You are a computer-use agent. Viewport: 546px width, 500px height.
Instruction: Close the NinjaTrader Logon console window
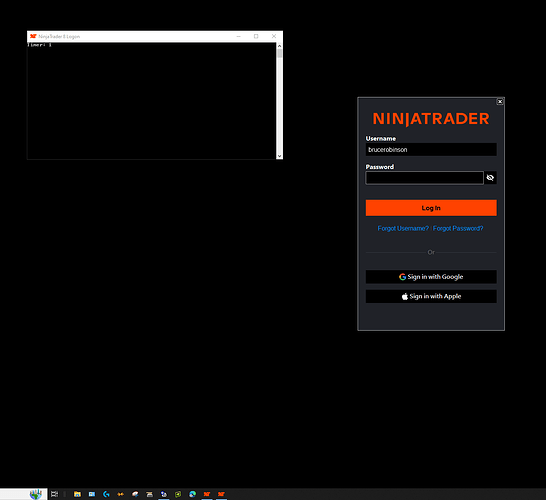274,36
